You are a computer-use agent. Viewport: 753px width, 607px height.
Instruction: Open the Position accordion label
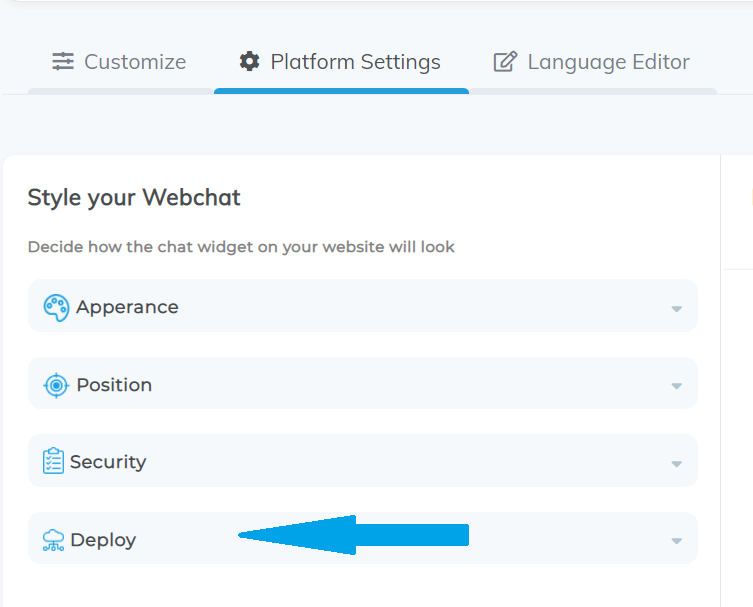click(x=114, y=385)
